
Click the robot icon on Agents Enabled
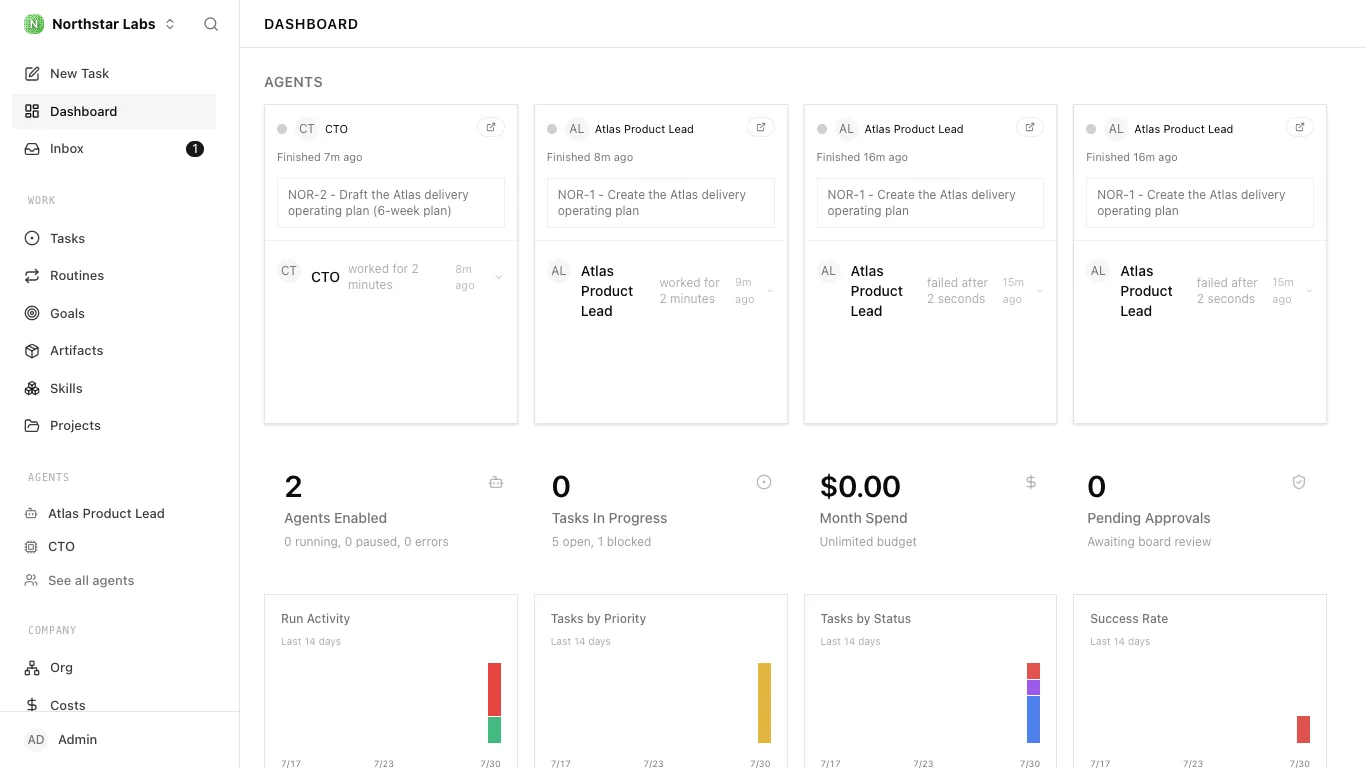(x=496, y=482)
